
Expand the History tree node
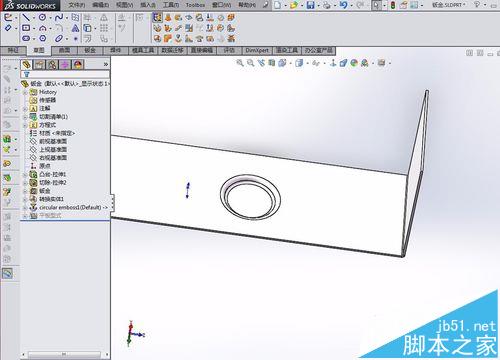click(x=25, y=92)
